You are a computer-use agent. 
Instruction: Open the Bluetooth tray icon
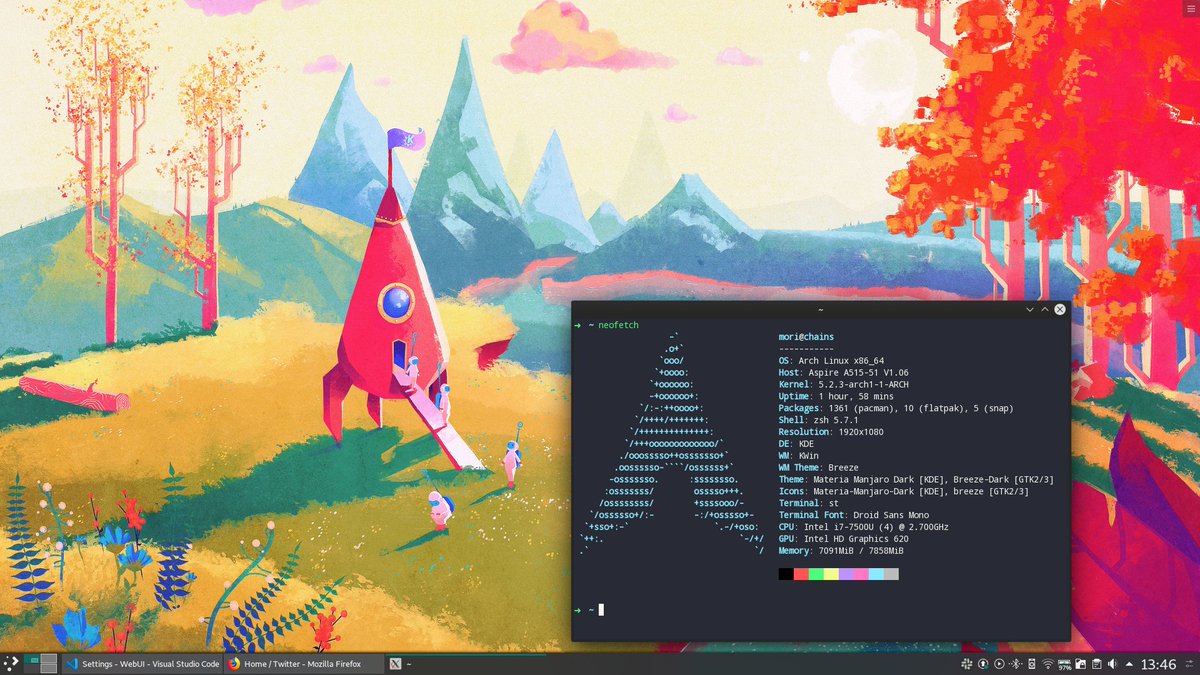tap(1015, 664)
